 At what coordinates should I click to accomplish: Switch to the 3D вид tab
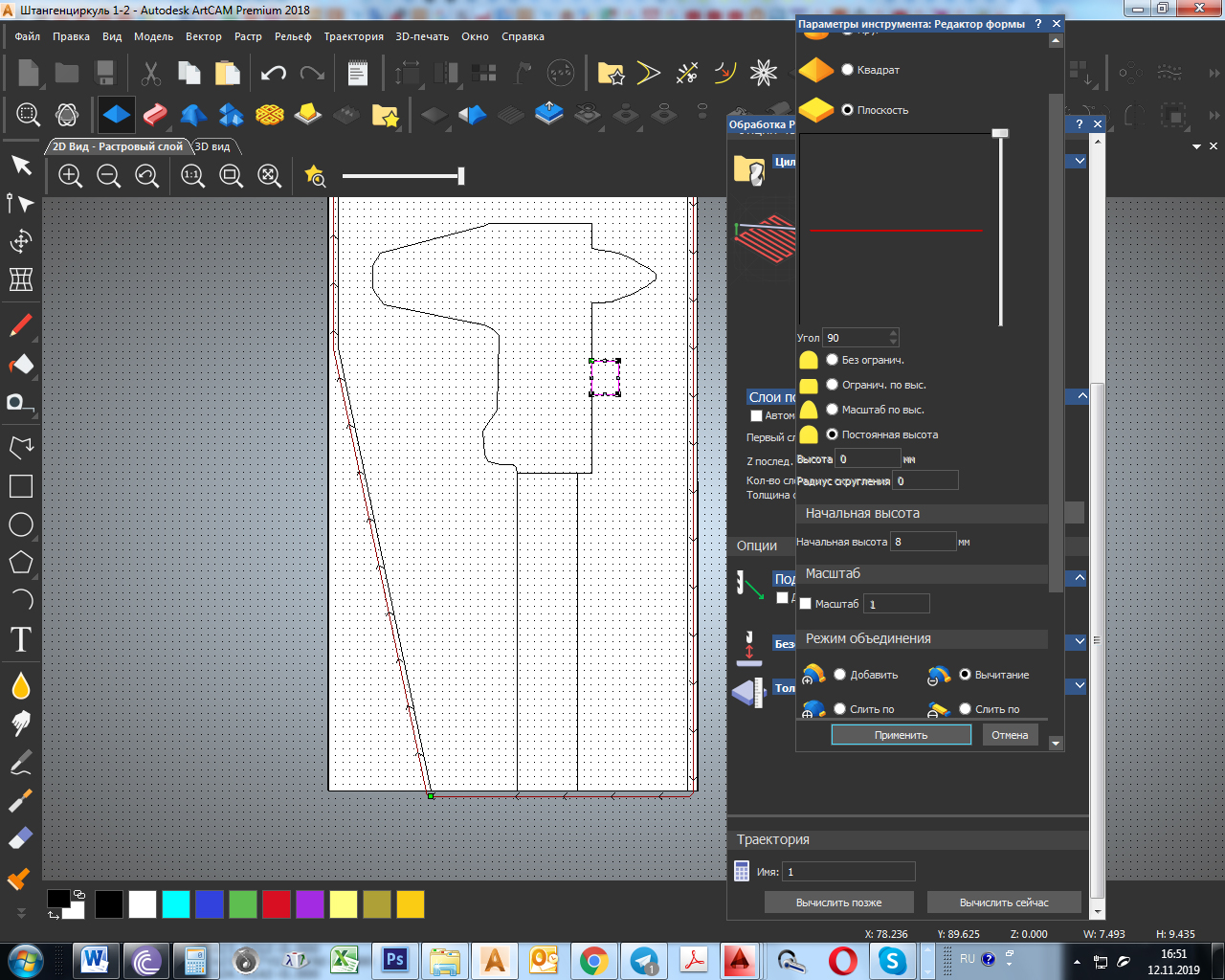212,146
